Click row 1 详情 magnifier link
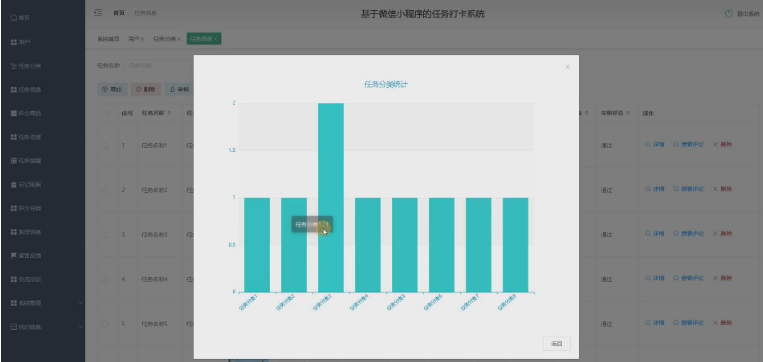 pos(655,145)
